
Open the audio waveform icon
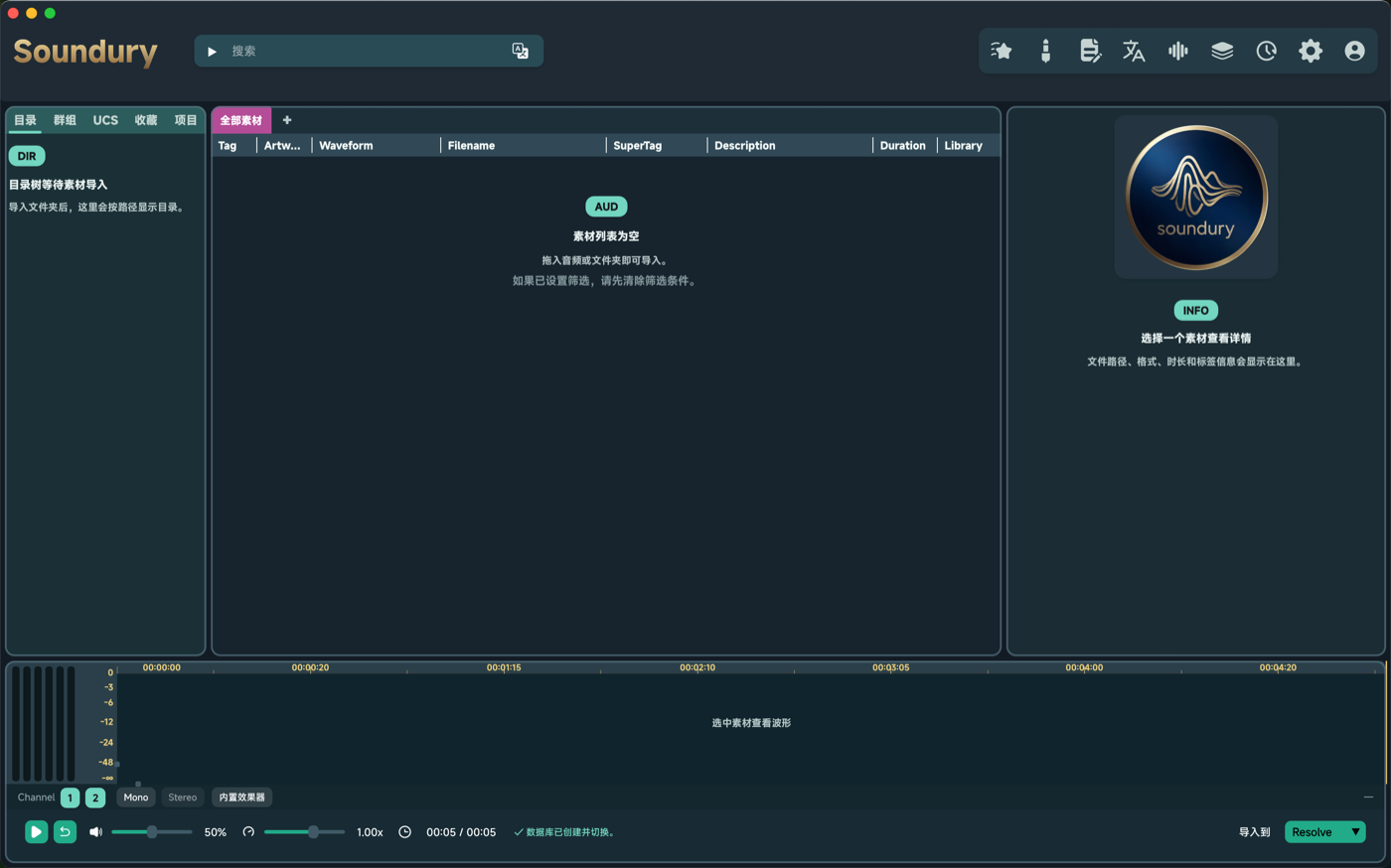[x=1178, y=51]
